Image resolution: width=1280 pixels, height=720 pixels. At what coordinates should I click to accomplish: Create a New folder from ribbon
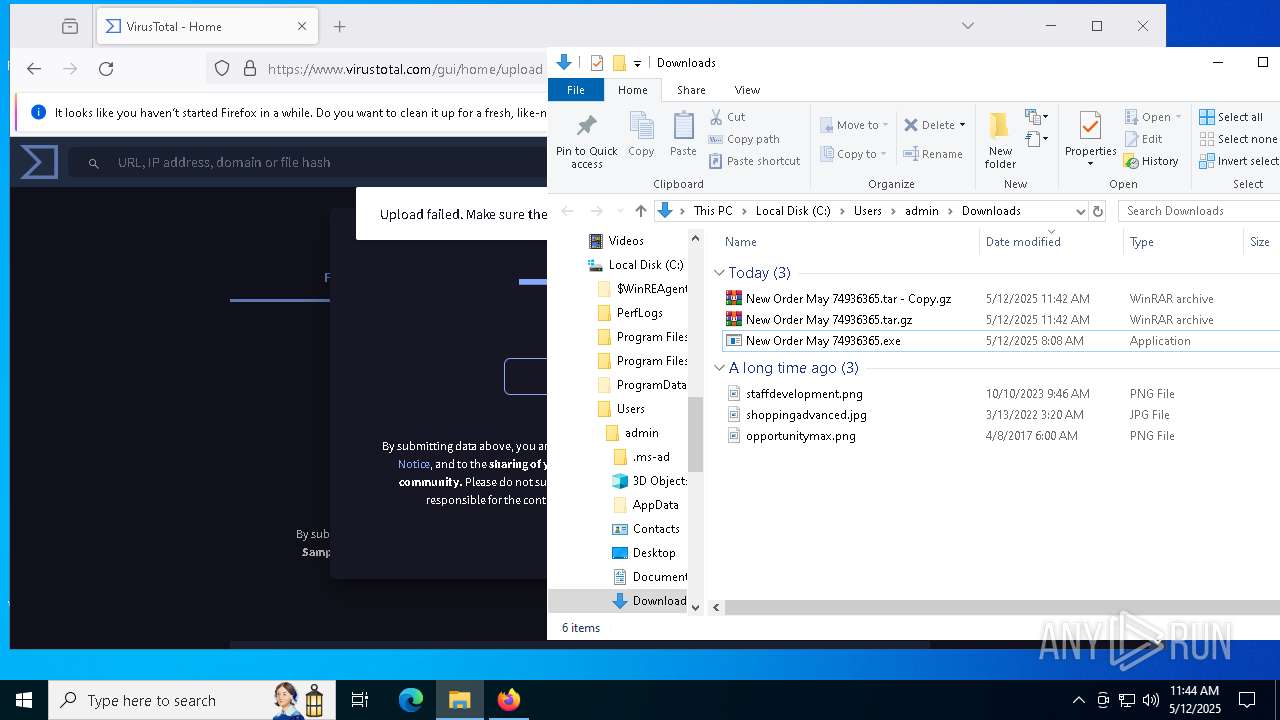(1000, 141)
